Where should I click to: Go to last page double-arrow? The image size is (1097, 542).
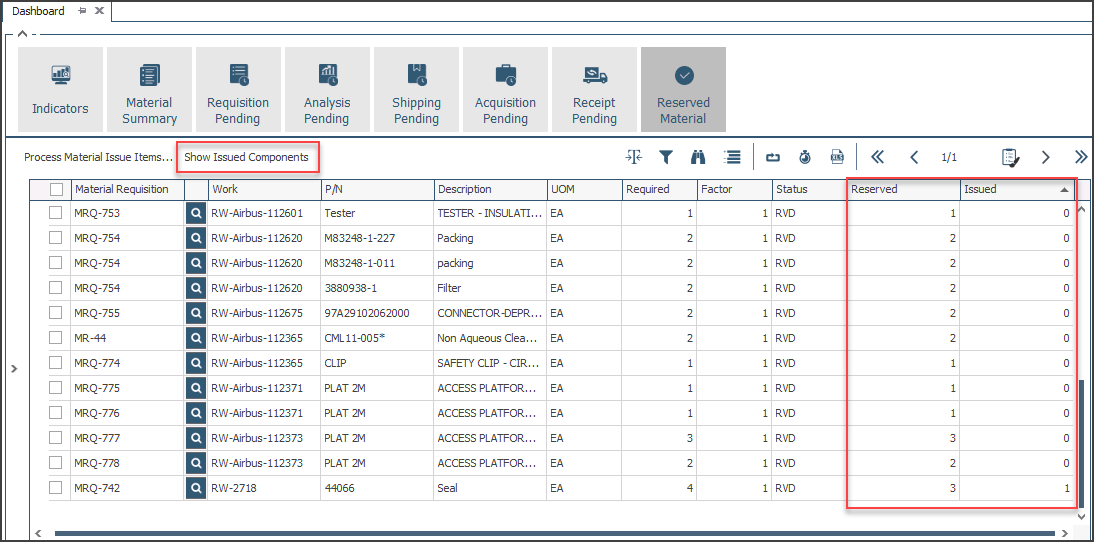click(1081, 157)
